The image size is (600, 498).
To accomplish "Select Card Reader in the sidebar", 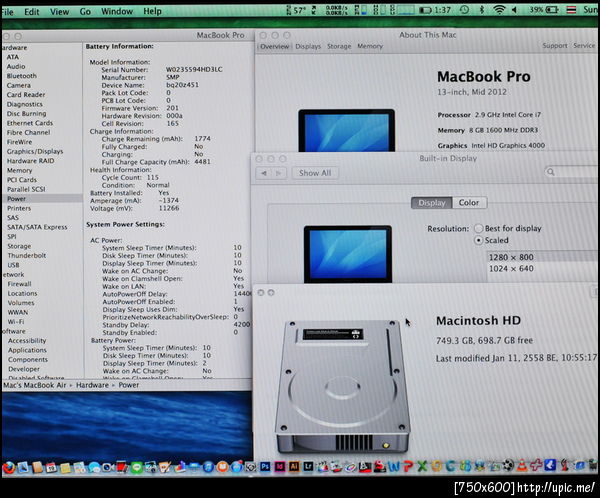I will [26, 95].
